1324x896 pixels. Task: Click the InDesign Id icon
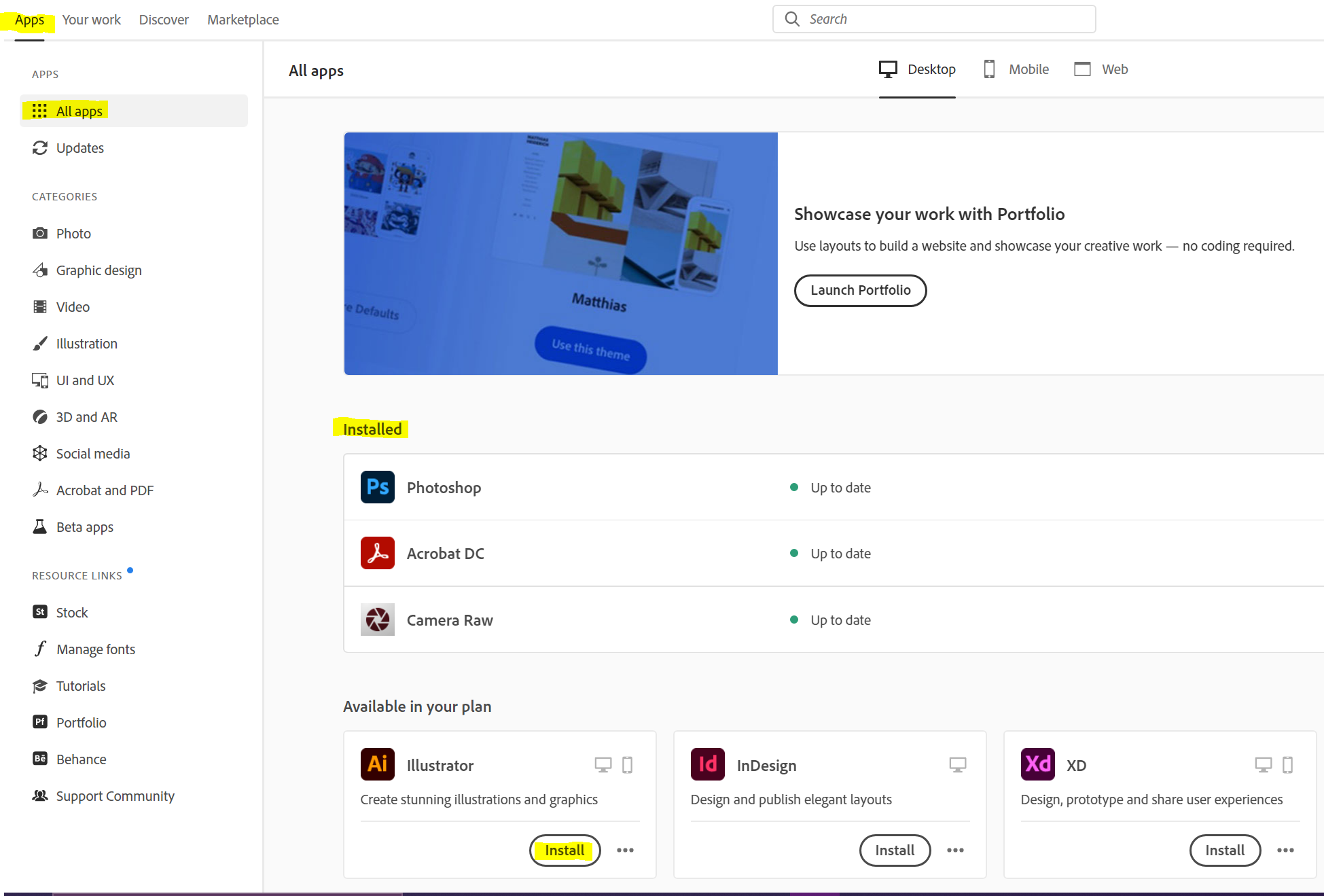pyautogui.click(x=707, y=764)
